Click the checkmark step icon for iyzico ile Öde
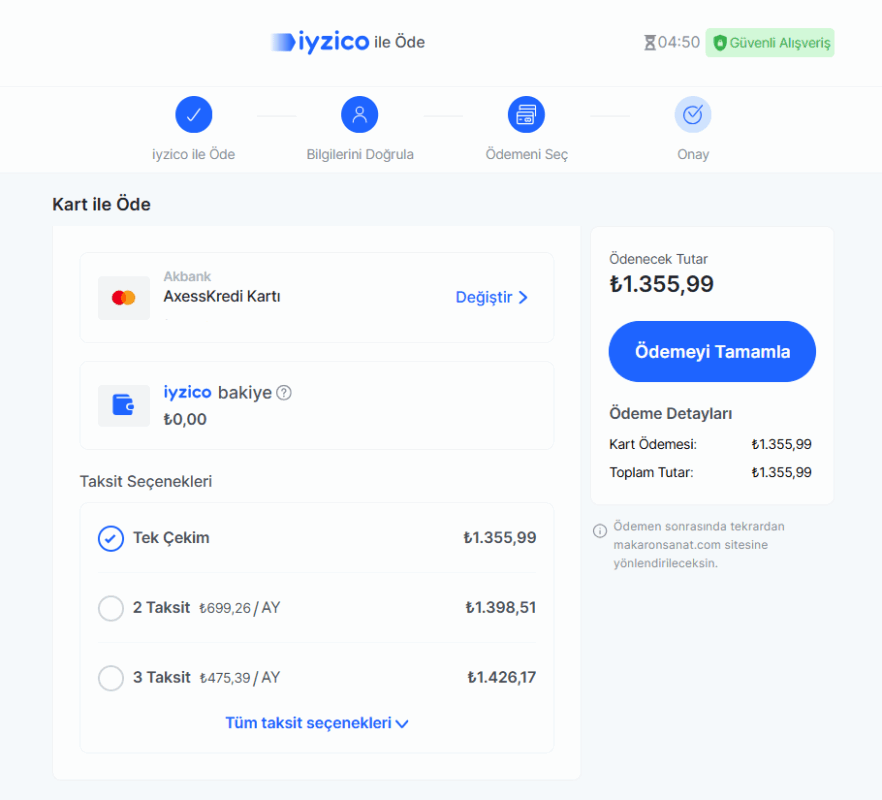 tap(194, 115)
